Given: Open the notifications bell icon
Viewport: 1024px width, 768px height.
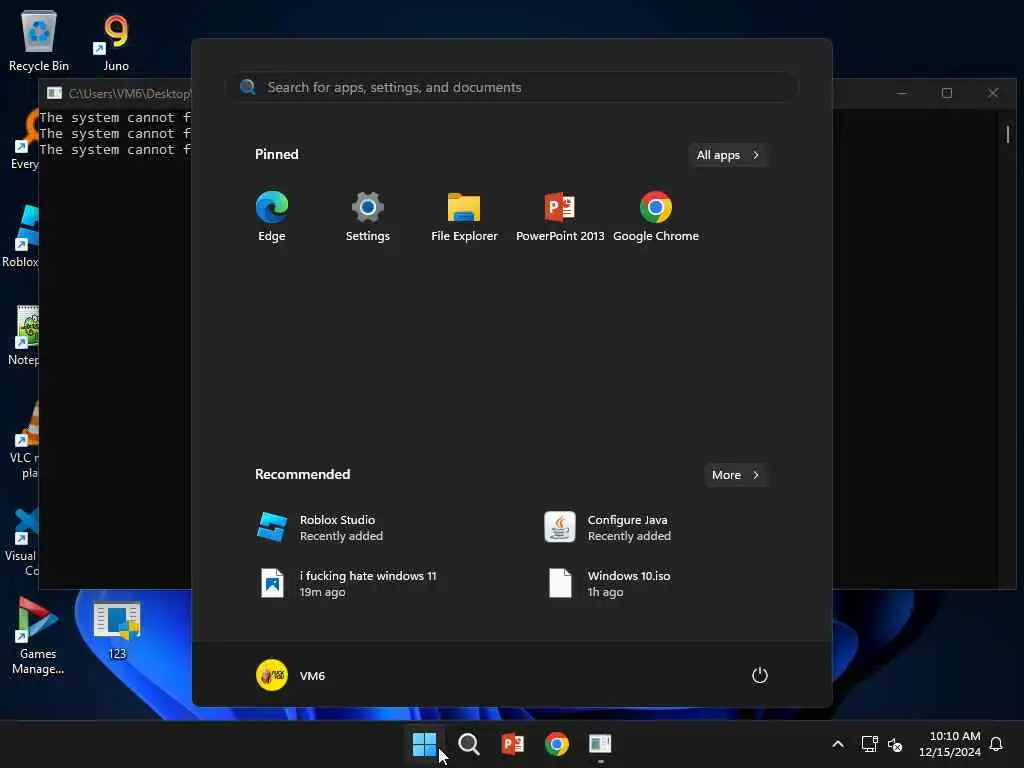Looking at the screenshot, I should click(x=996, y=744).
